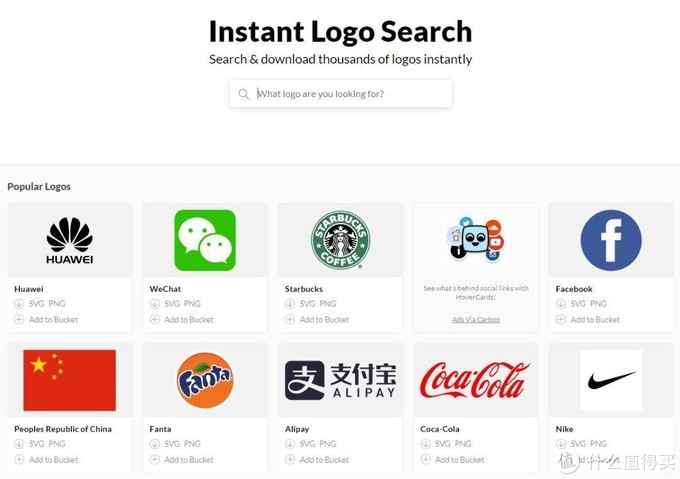Select the WeChat logo thumbnail
680x479 pixels.
tap(205, 240)
